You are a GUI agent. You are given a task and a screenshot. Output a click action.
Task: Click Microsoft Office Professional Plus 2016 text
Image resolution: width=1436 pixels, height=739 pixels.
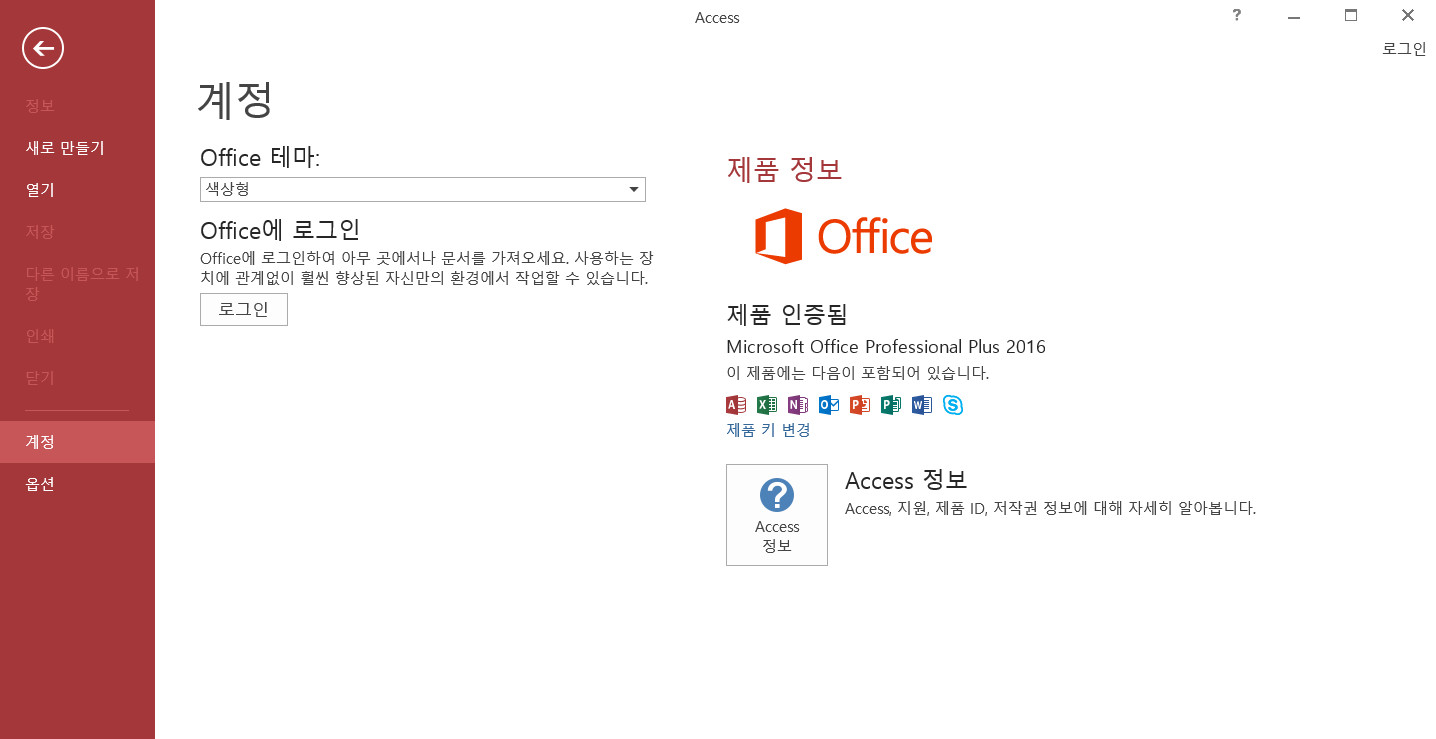pyautogui.click(x=886, y=347)
